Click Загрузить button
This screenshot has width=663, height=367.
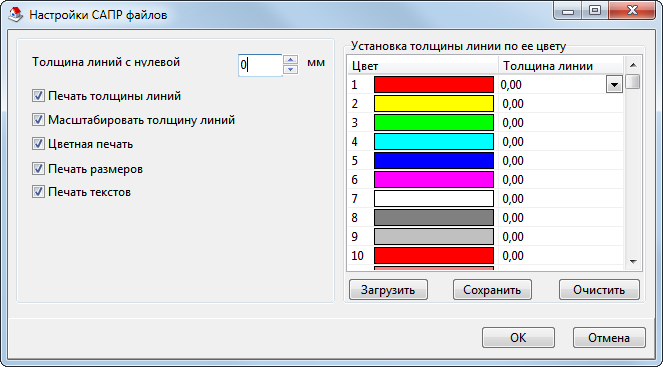[388, 290]
